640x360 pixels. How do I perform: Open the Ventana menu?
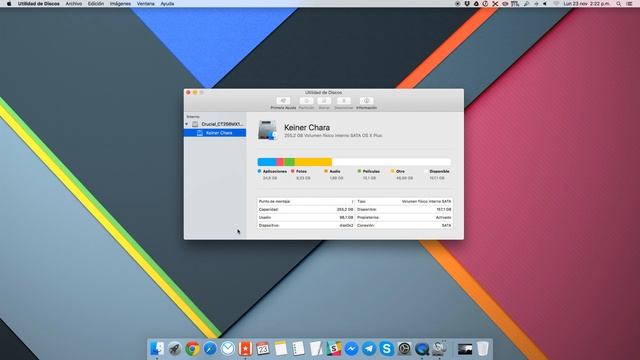click(x=146, y=4)
